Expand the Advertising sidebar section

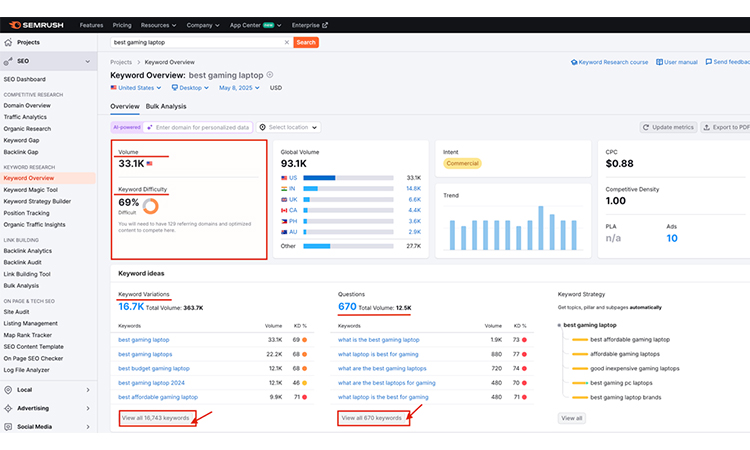click(x=88, y=408)
